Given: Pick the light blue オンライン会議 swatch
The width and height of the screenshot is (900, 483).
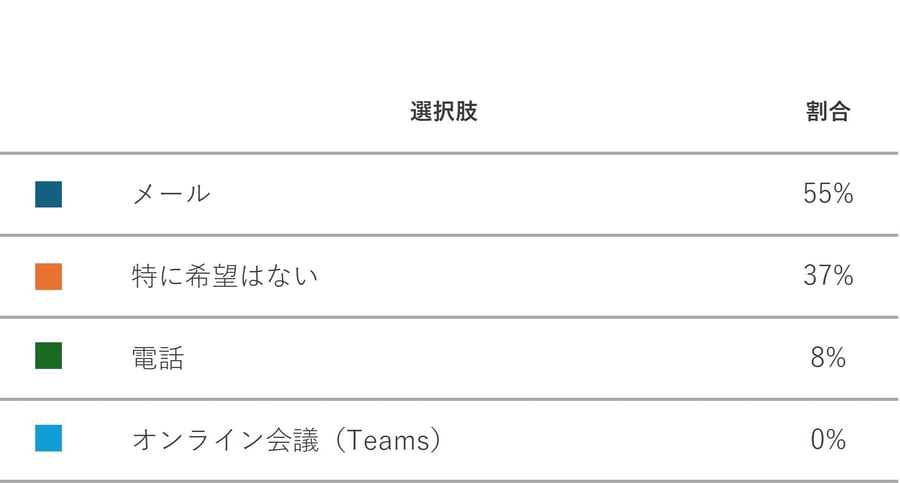Looking at the screenshot, I should [x=48, y=438].
